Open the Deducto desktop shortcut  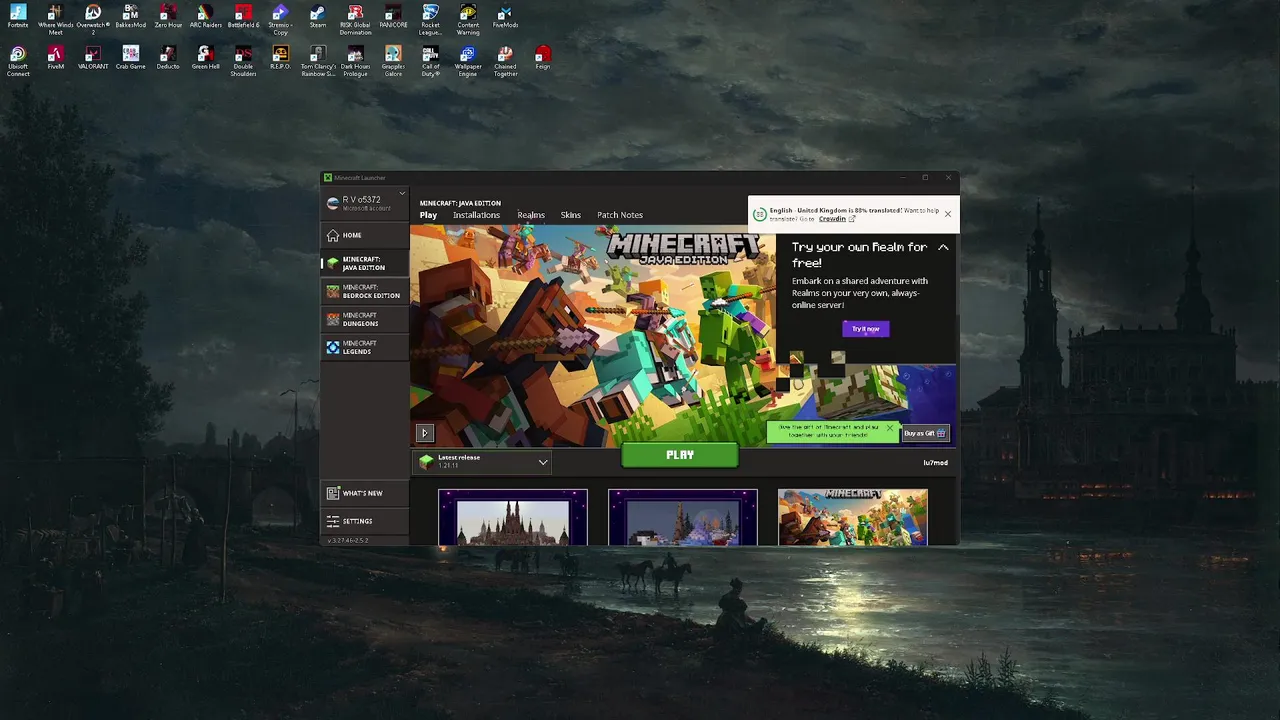click(168, 58)
